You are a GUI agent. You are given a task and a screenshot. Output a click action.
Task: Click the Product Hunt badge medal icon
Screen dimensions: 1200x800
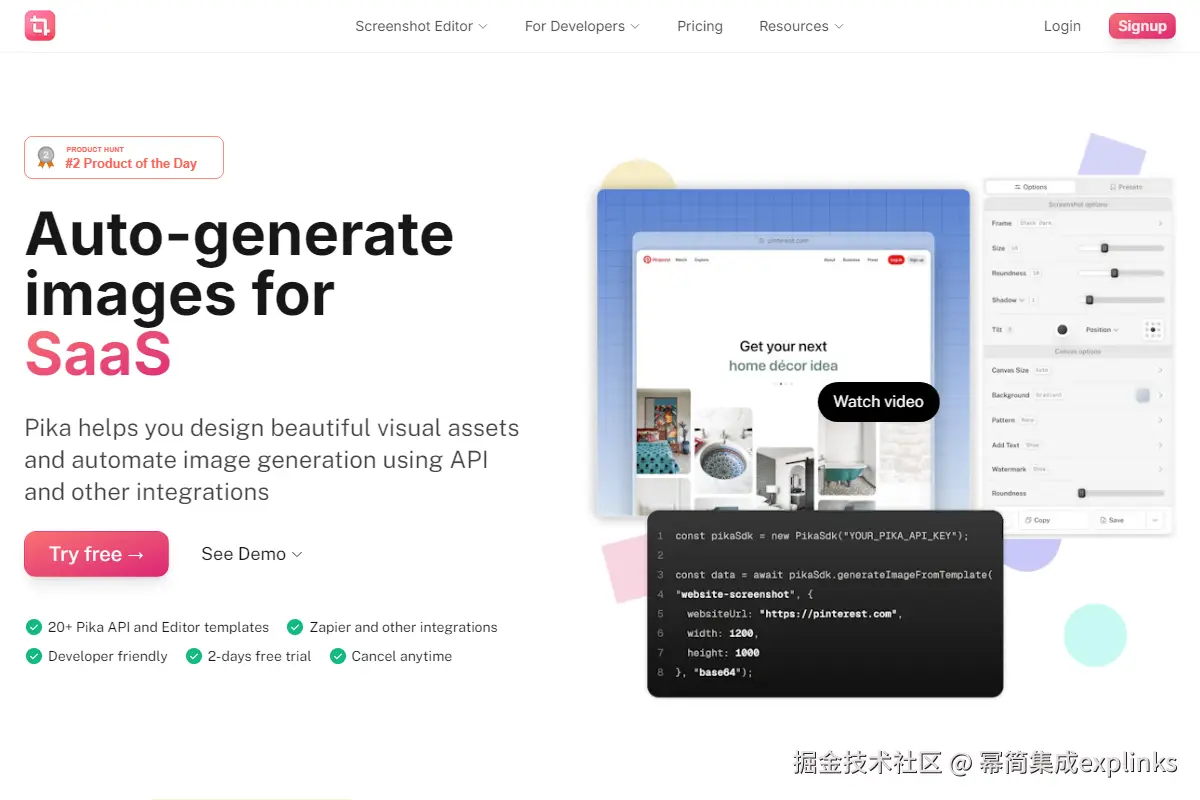pos(45,157)
